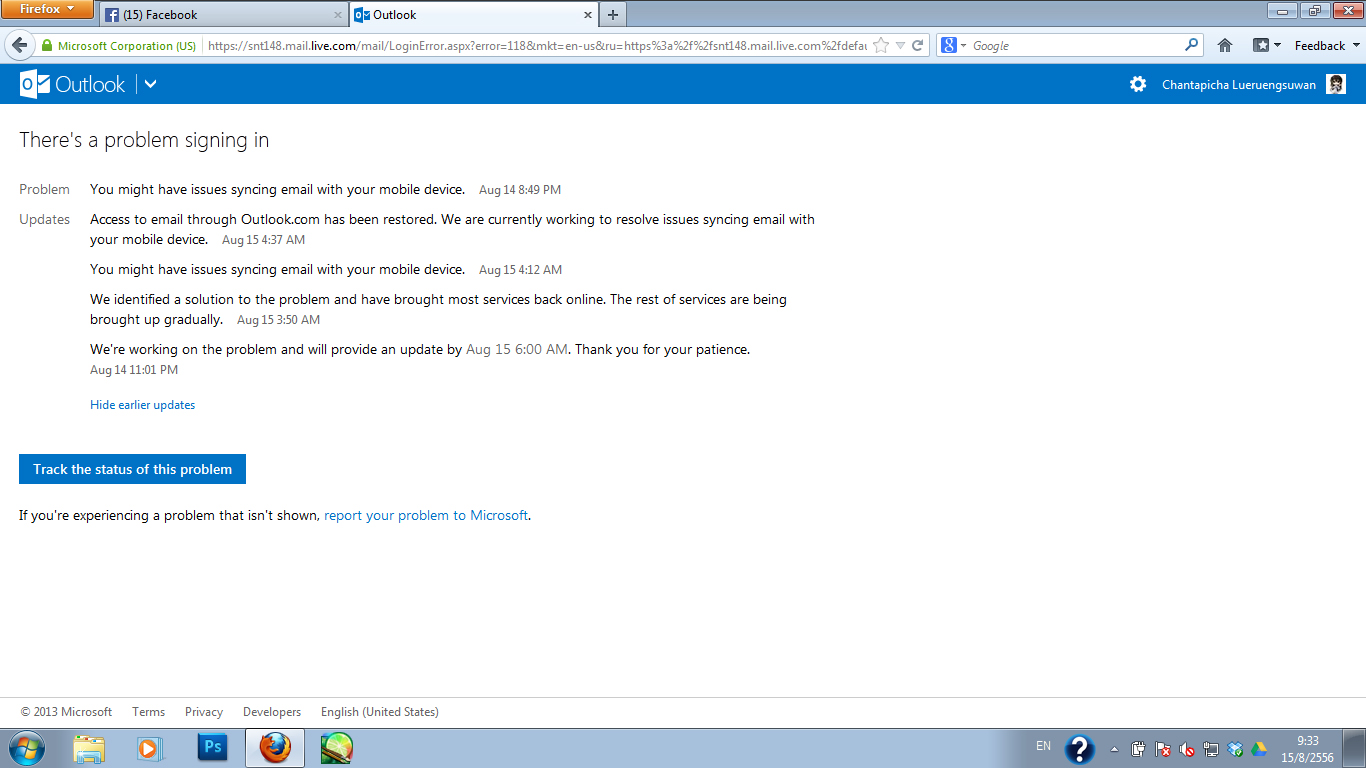Click the 'Aug 14 8:49 PM' timestamp
This screenshot has width=1366, height=768.
520,190
